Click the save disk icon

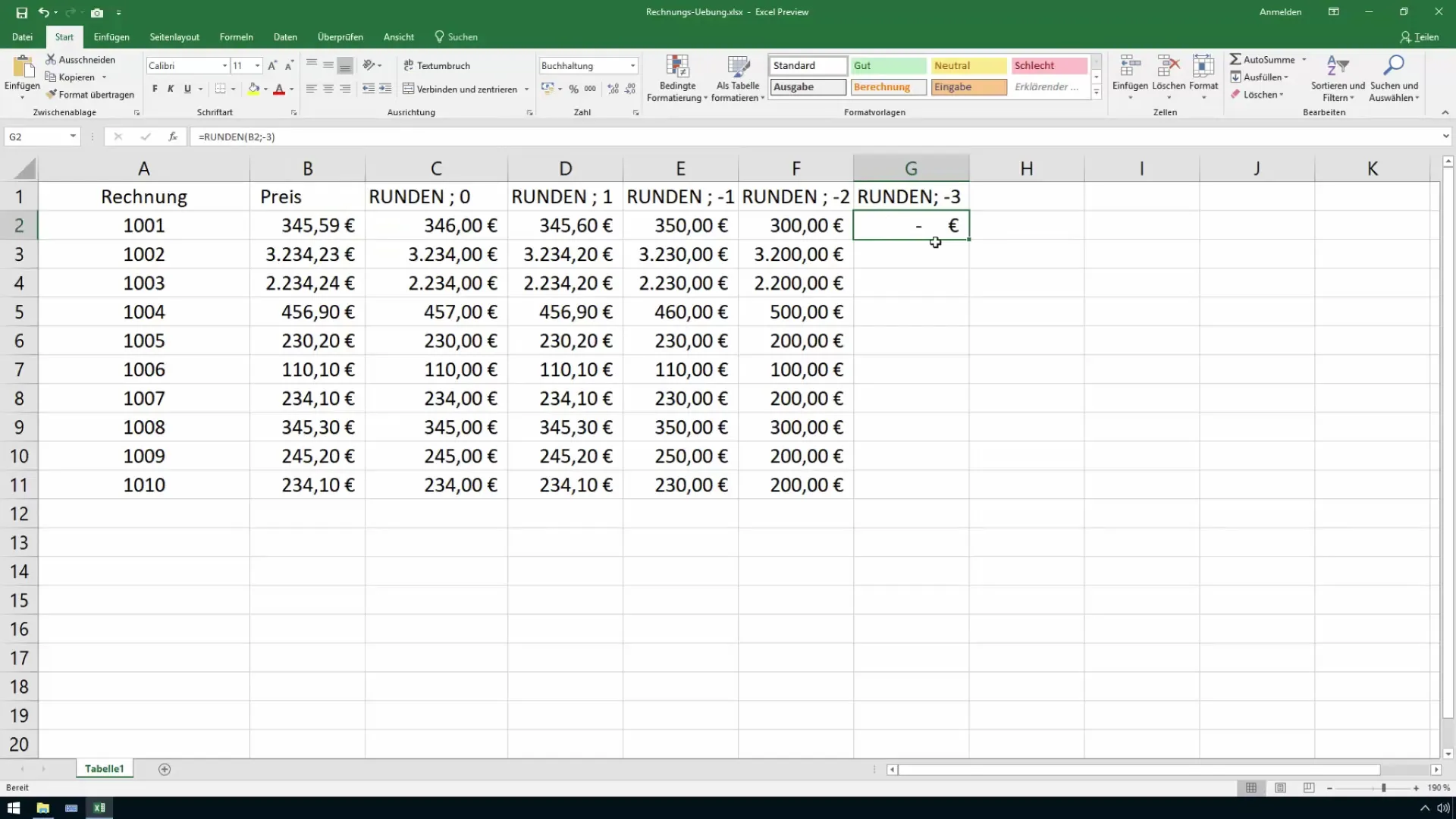pos(22,12)
